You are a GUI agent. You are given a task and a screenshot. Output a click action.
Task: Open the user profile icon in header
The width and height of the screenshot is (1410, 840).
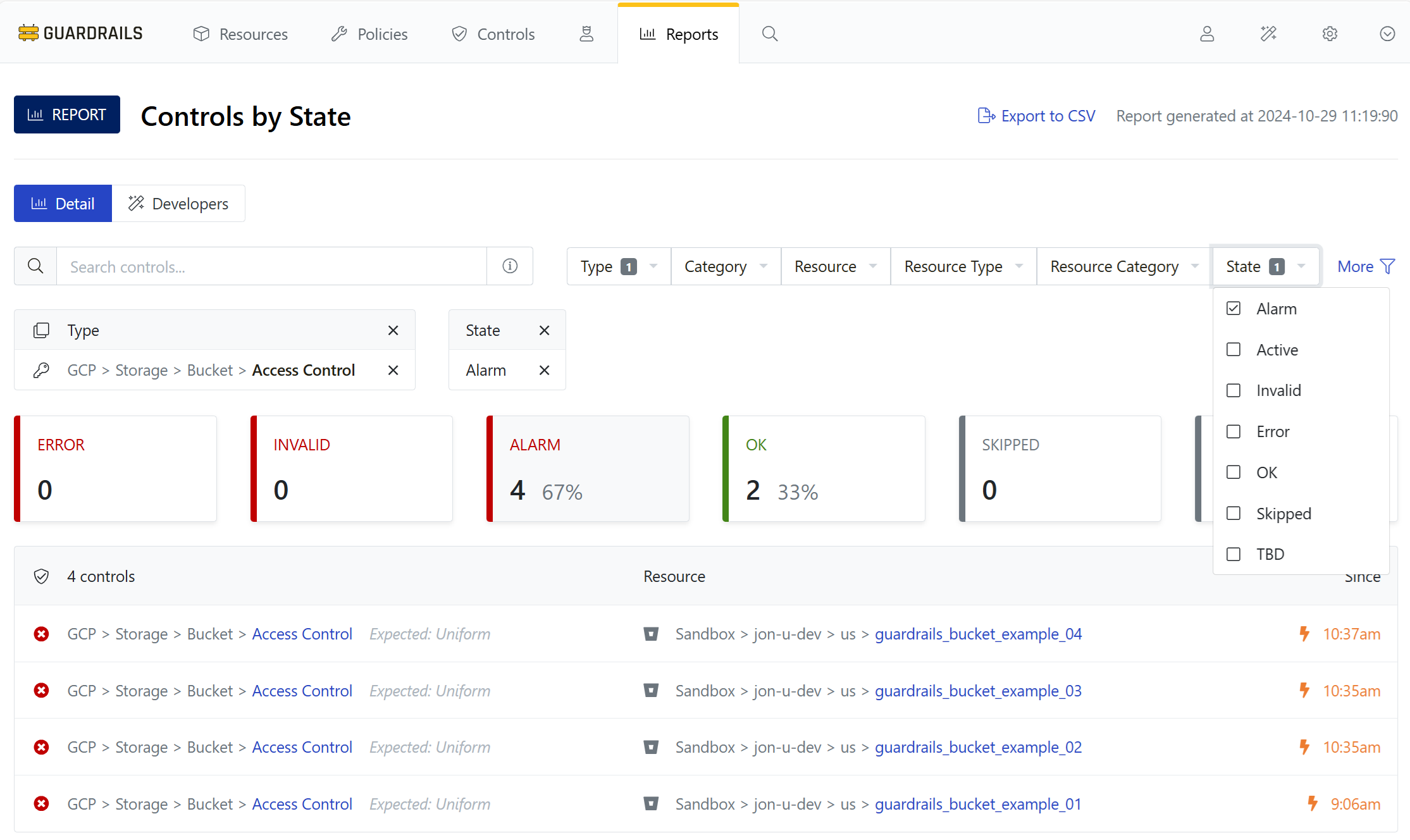click(1207, 34)
